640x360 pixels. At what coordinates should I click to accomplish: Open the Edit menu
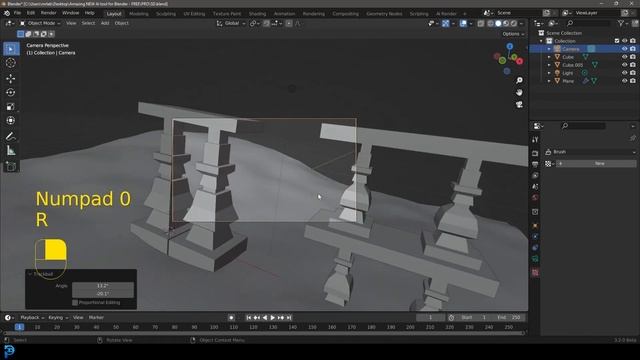click(31, 13)
